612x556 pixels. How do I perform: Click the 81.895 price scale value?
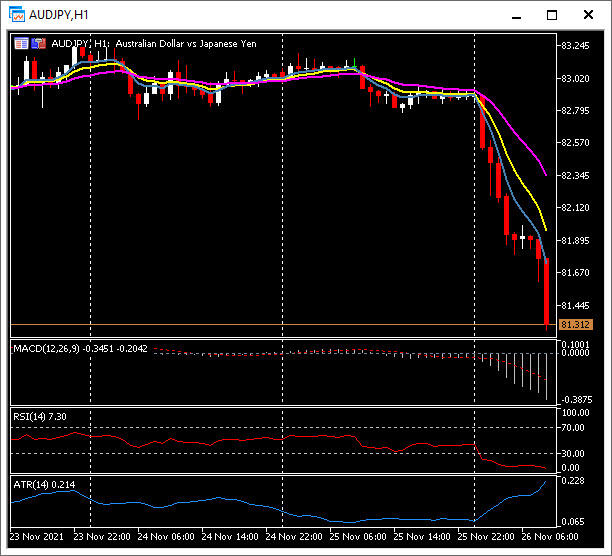[x=575, y=240]
